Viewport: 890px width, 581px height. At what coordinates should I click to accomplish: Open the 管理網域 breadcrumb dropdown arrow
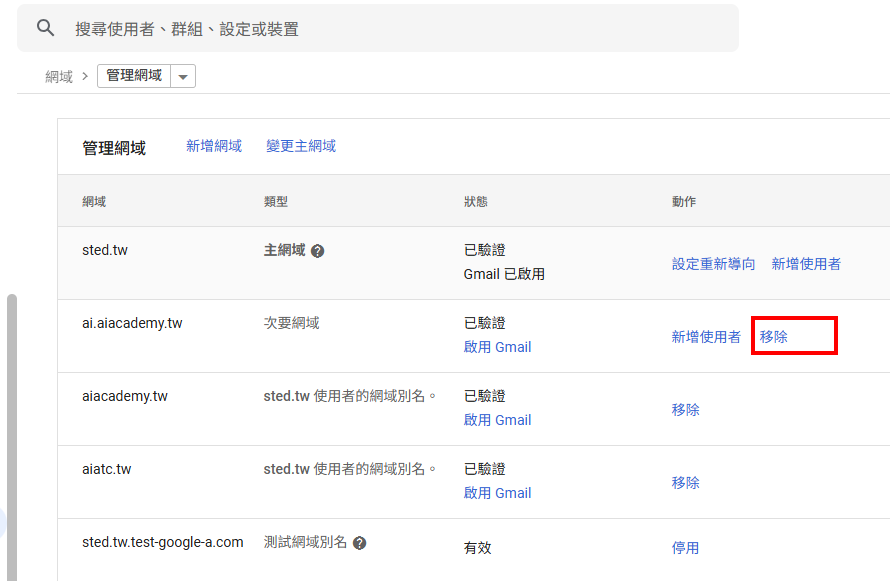tap(183, 77)
